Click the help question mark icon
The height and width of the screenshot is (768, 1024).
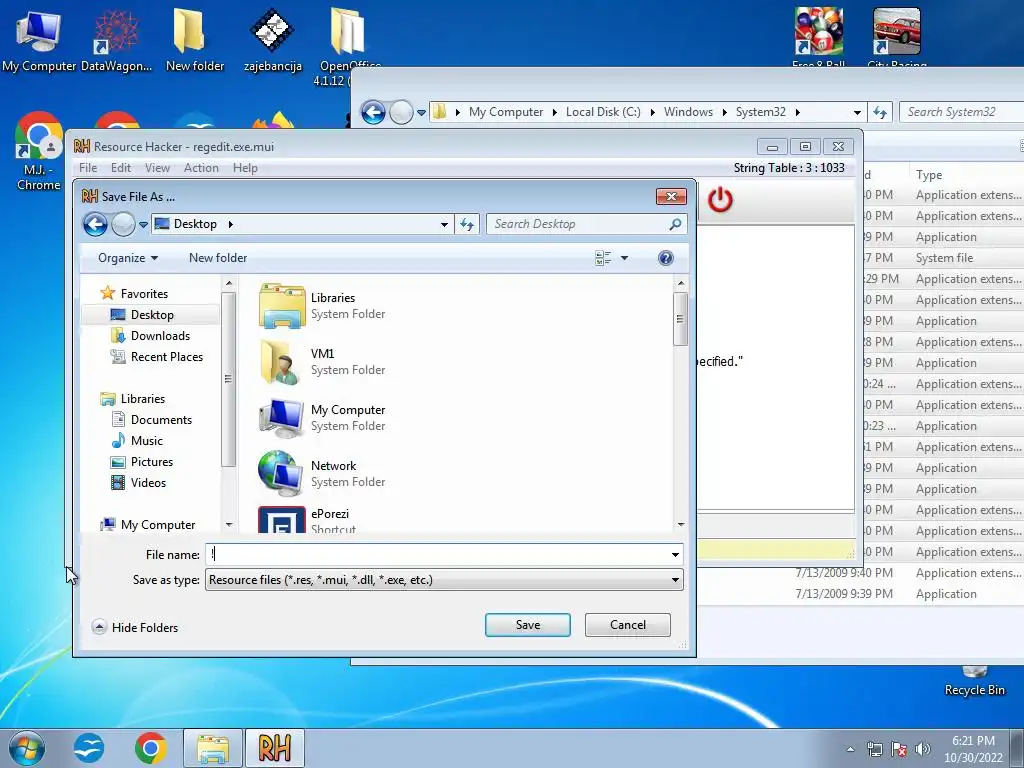[665, 258]
